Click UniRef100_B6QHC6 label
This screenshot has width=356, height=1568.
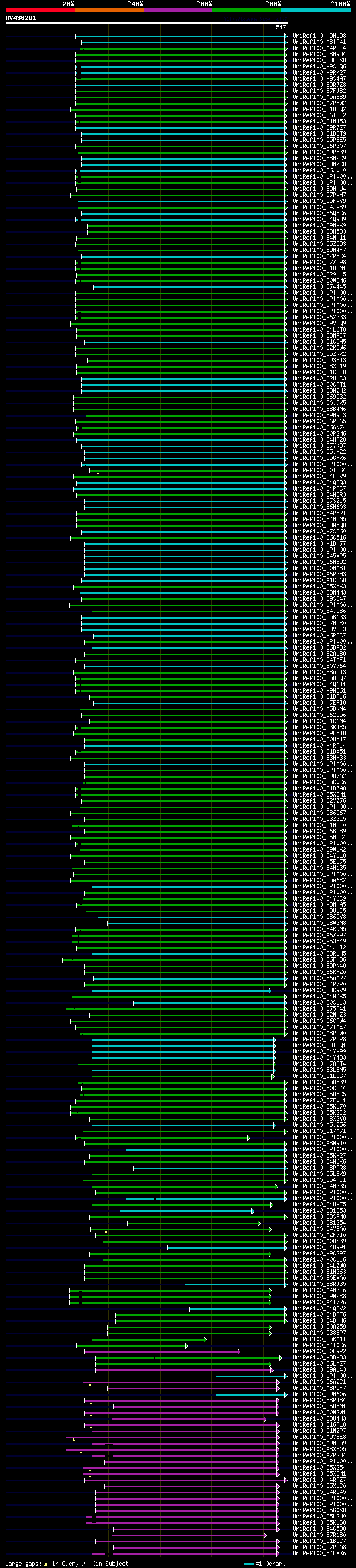tap(319, 213)
